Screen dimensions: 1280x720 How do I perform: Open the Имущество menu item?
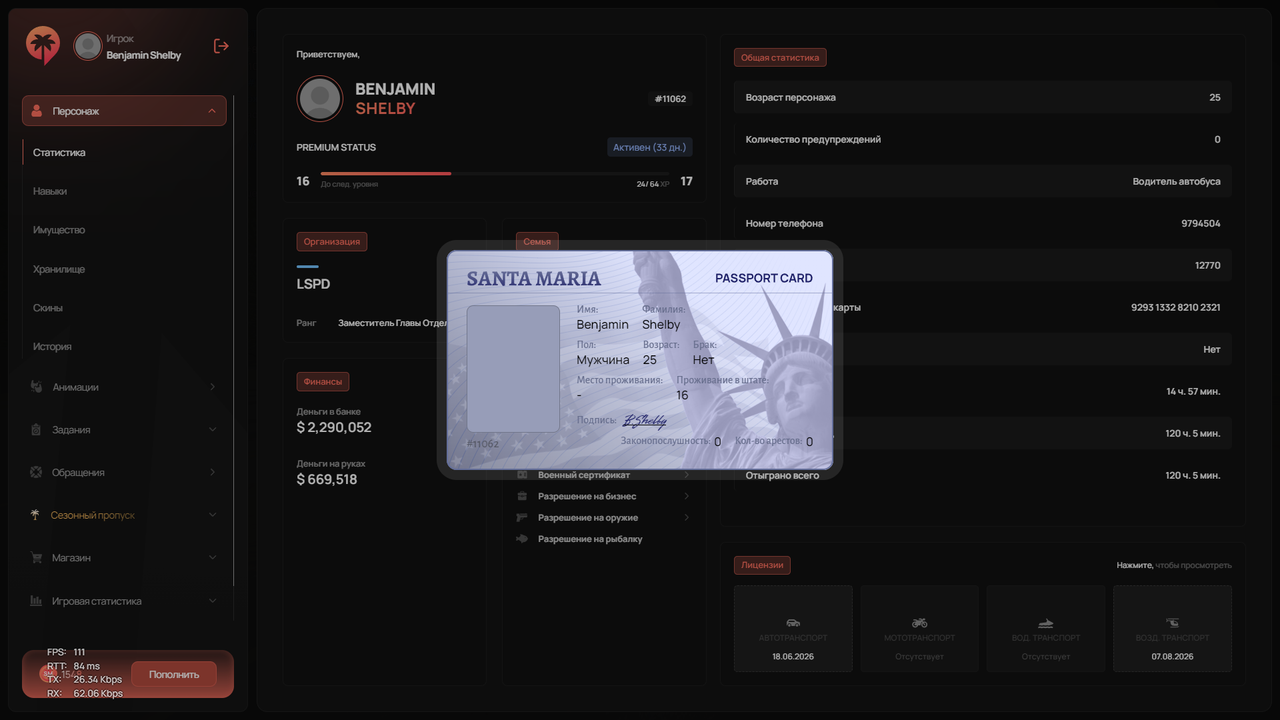point(59,230)
